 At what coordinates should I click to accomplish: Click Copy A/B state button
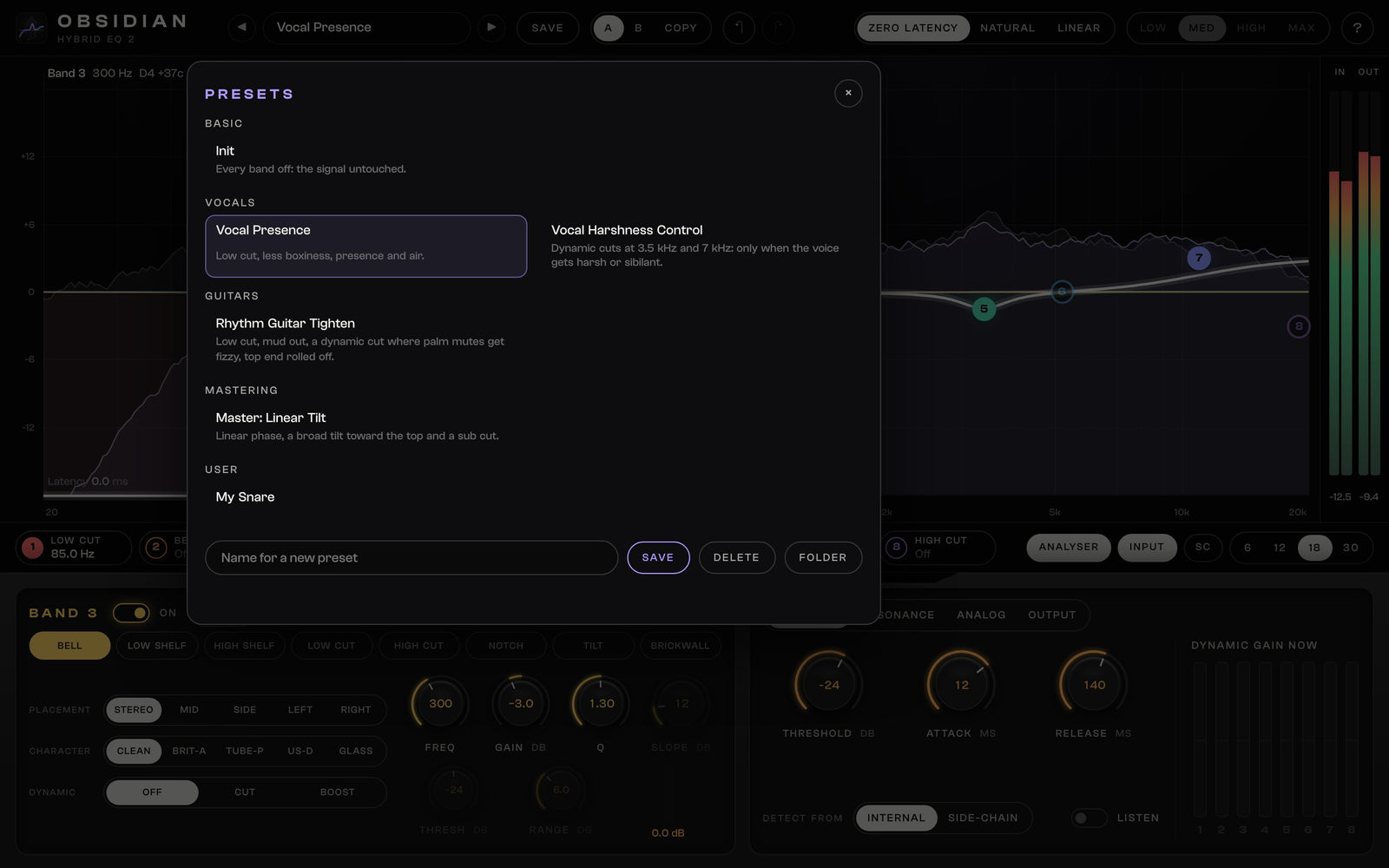pyautogui.click(x=681, y=28)
